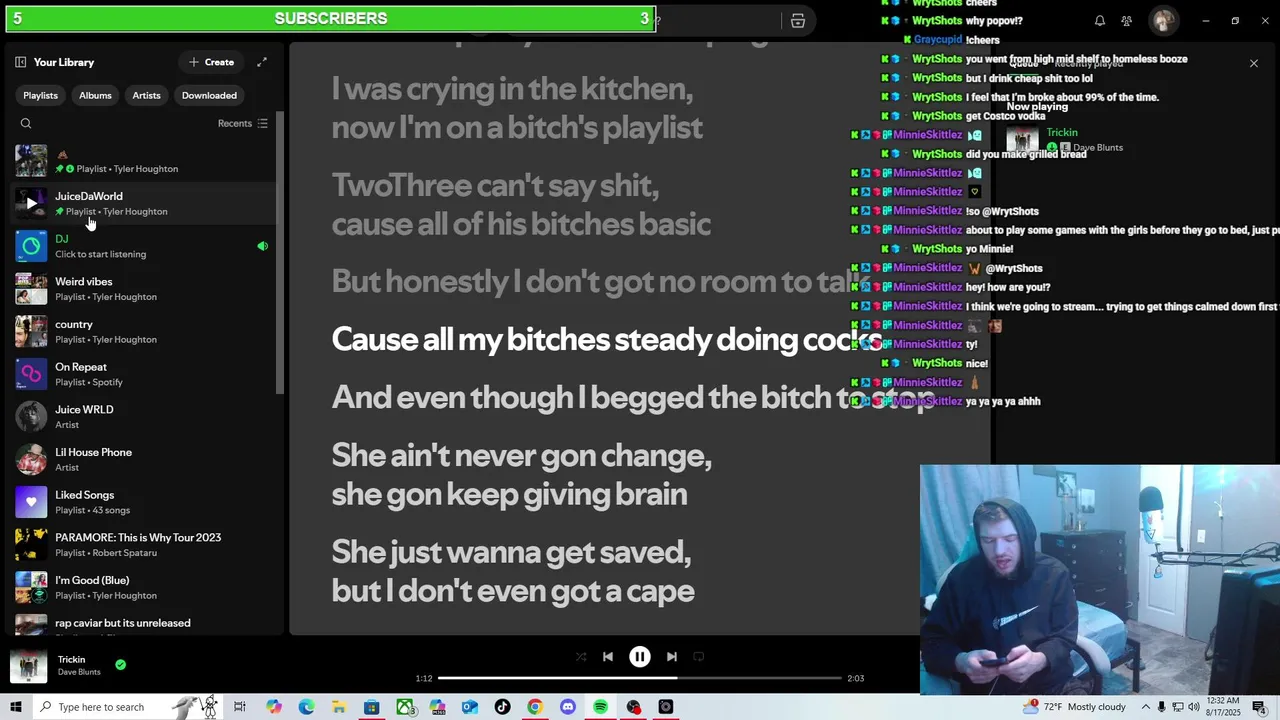This screenshot has height=720, width=1280.
Task: Pause the current song
Action: (x=640, y=657)
